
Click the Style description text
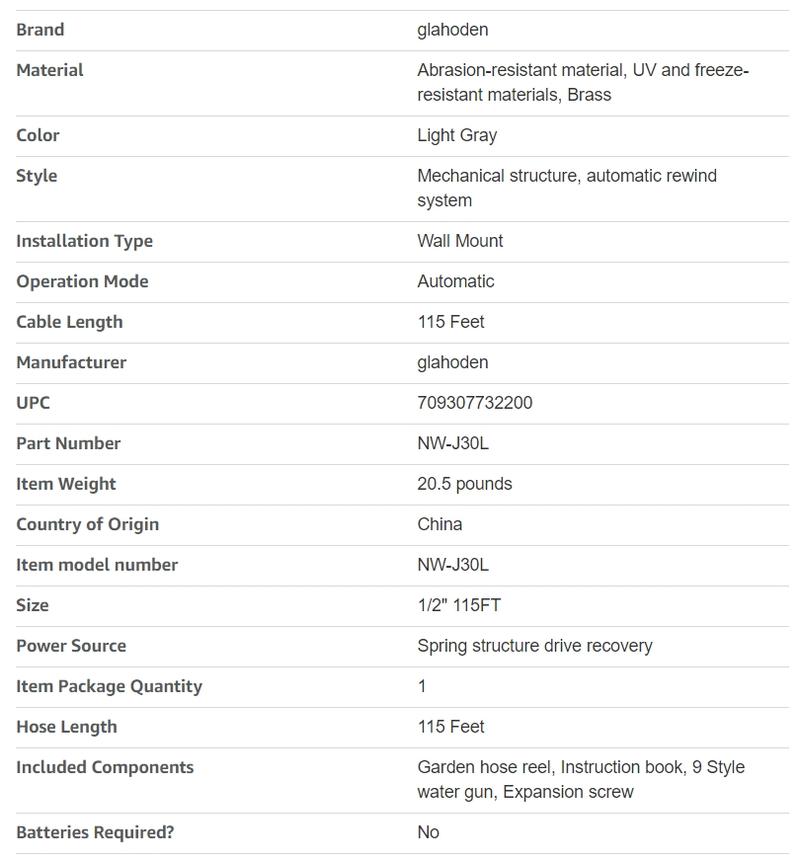pos(566,188)
